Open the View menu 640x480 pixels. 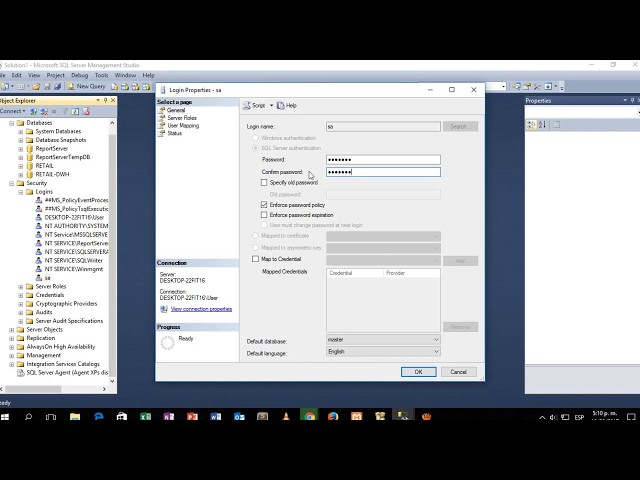coord(34,76)
